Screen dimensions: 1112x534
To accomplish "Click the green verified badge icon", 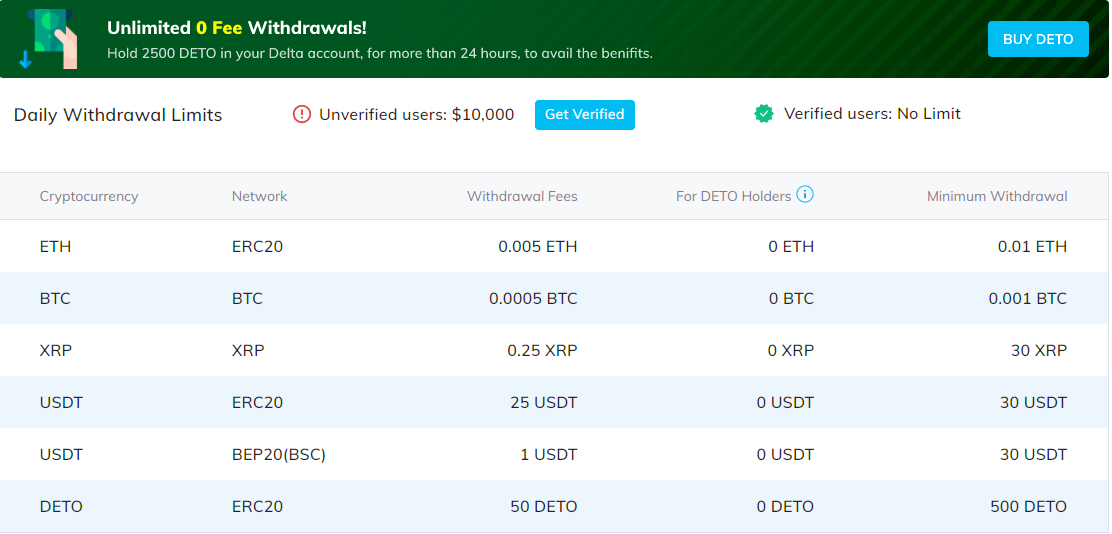I will point(764,114).
